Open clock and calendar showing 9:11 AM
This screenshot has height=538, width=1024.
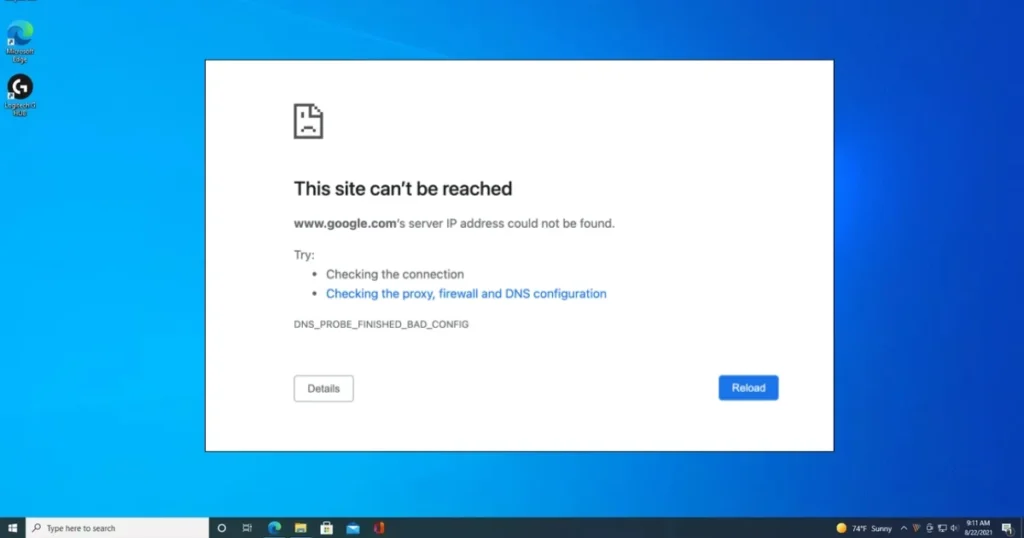[x=978, y=528]
